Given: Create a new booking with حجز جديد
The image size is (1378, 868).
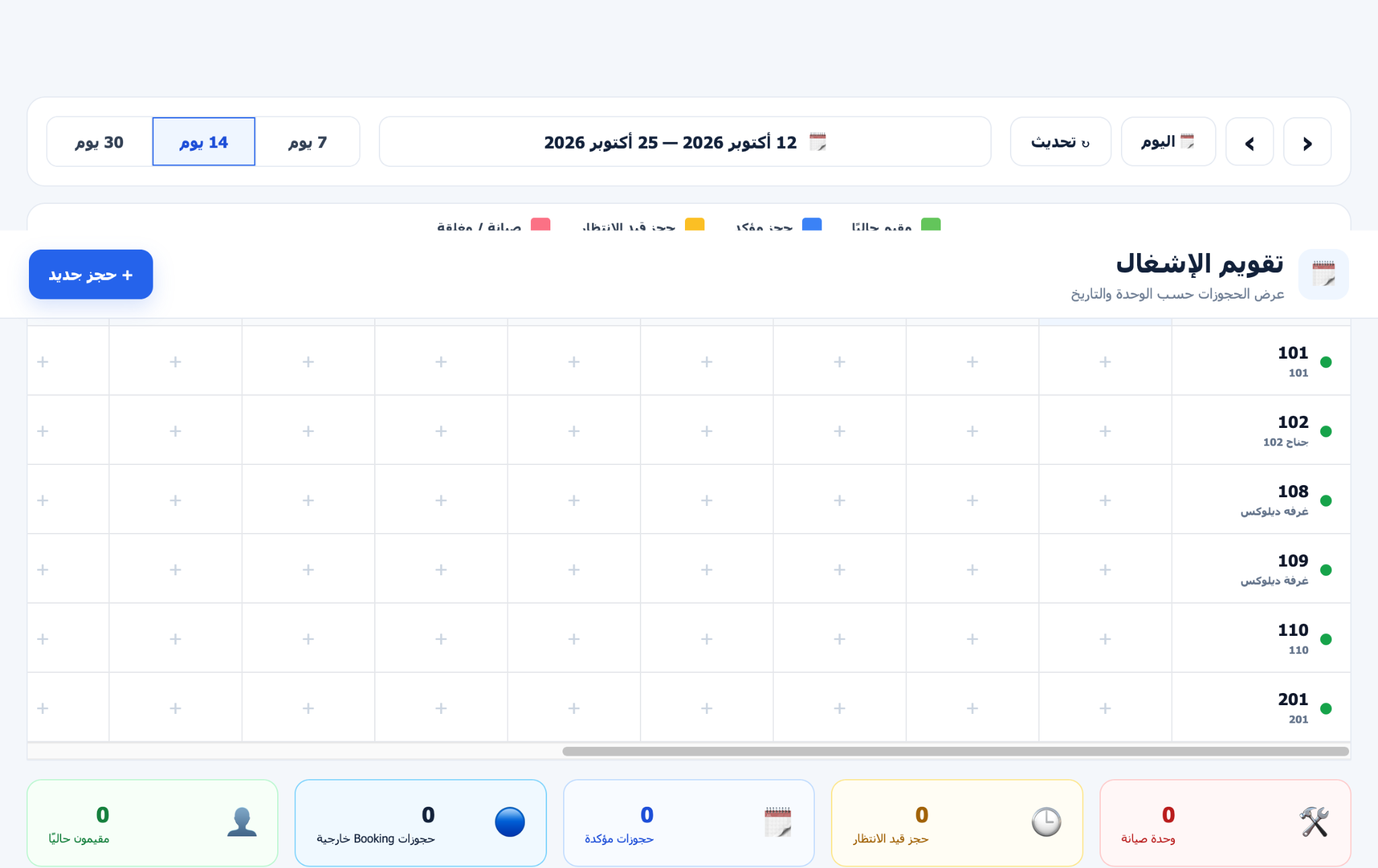Looking at the screenshot, I should click(x=91, y=275).
